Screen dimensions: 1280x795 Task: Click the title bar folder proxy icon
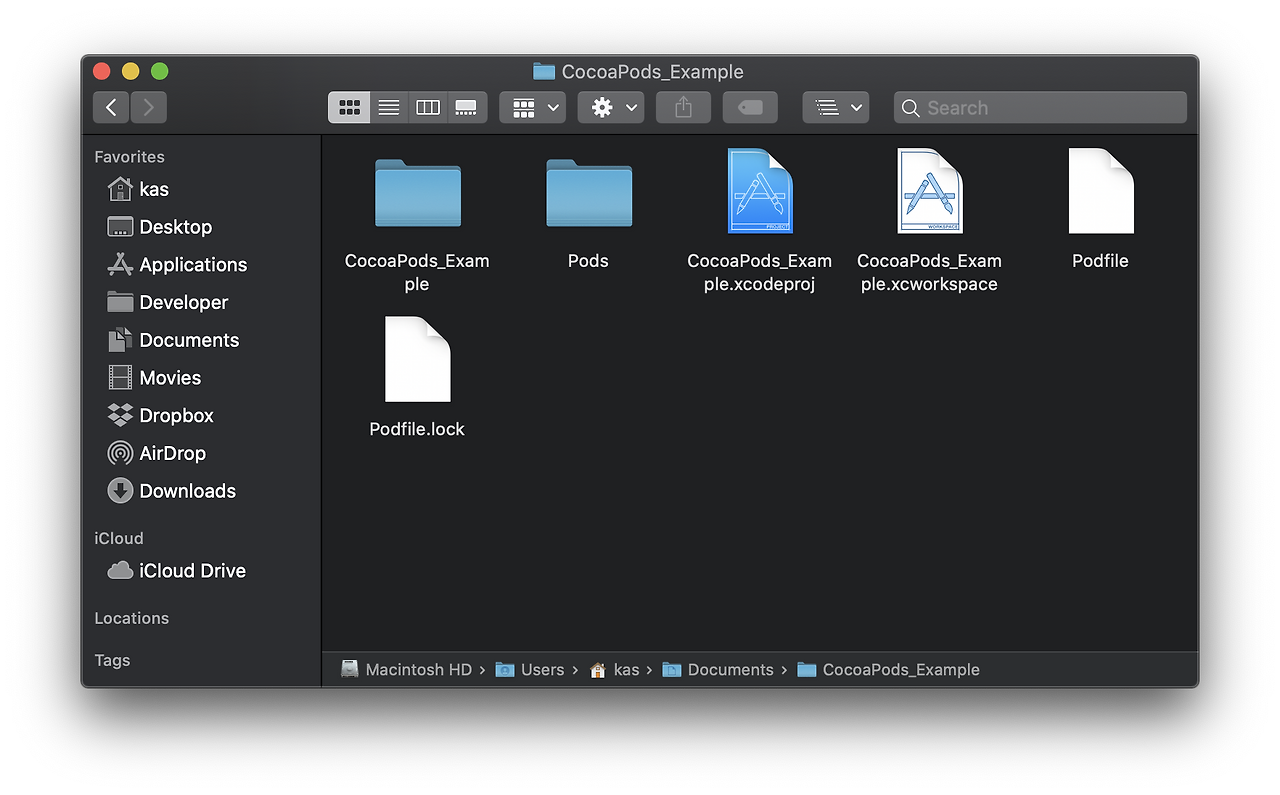[x=544, y=71]
